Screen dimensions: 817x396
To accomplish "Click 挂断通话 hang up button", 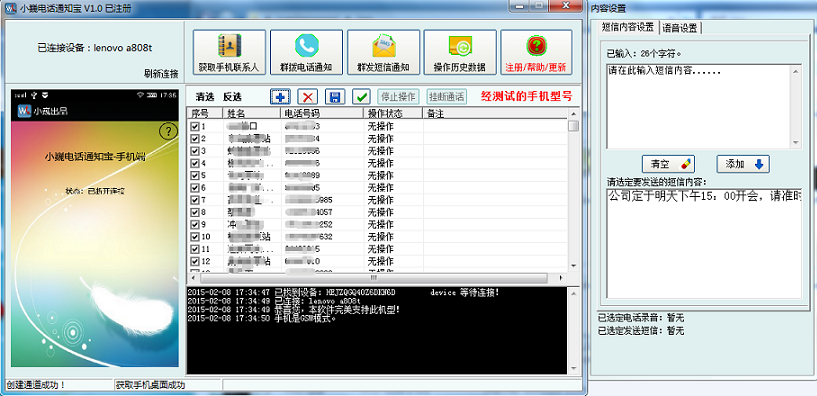I will click(447, 96).
